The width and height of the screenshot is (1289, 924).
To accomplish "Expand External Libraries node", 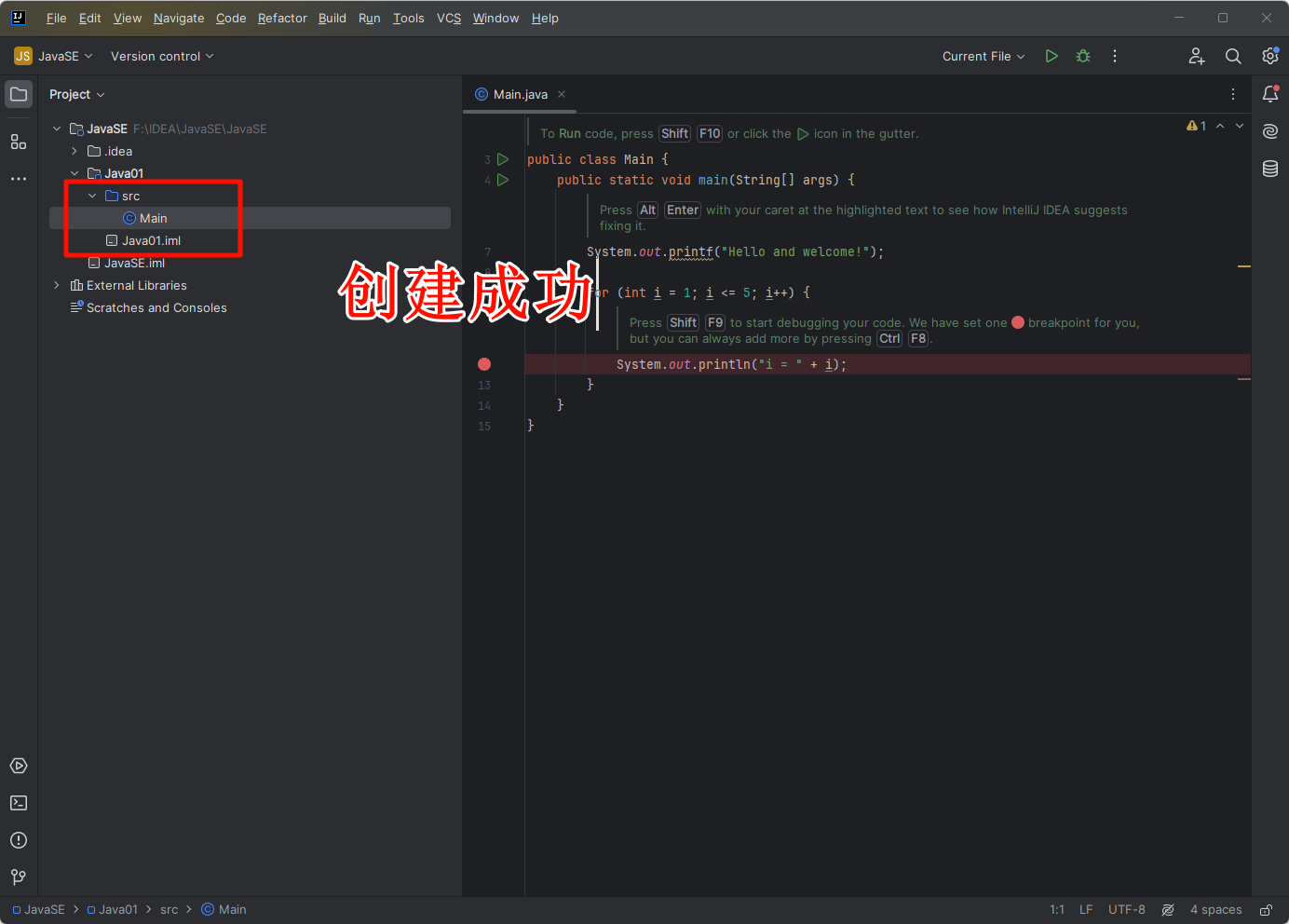I will pyautogui.click(x=57, y=285).
